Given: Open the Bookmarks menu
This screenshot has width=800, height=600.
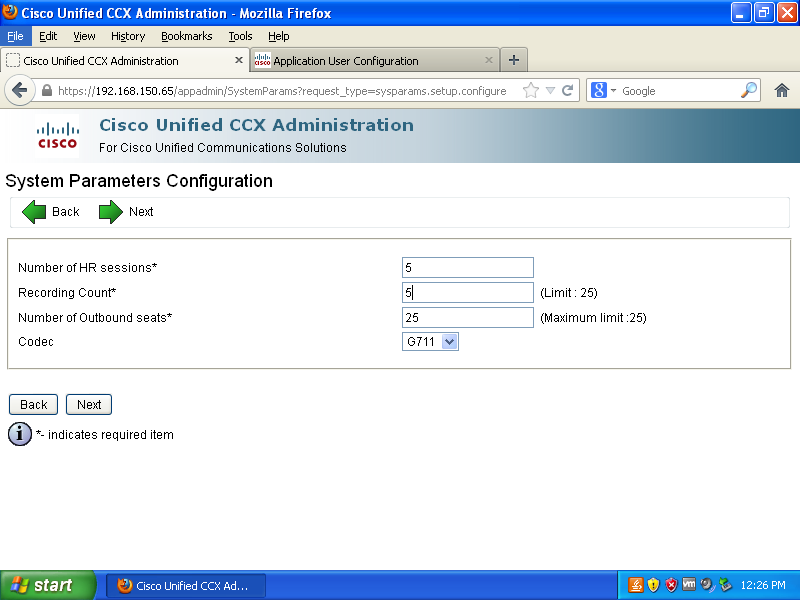Looking at the screenshot, I should [187, 36].
